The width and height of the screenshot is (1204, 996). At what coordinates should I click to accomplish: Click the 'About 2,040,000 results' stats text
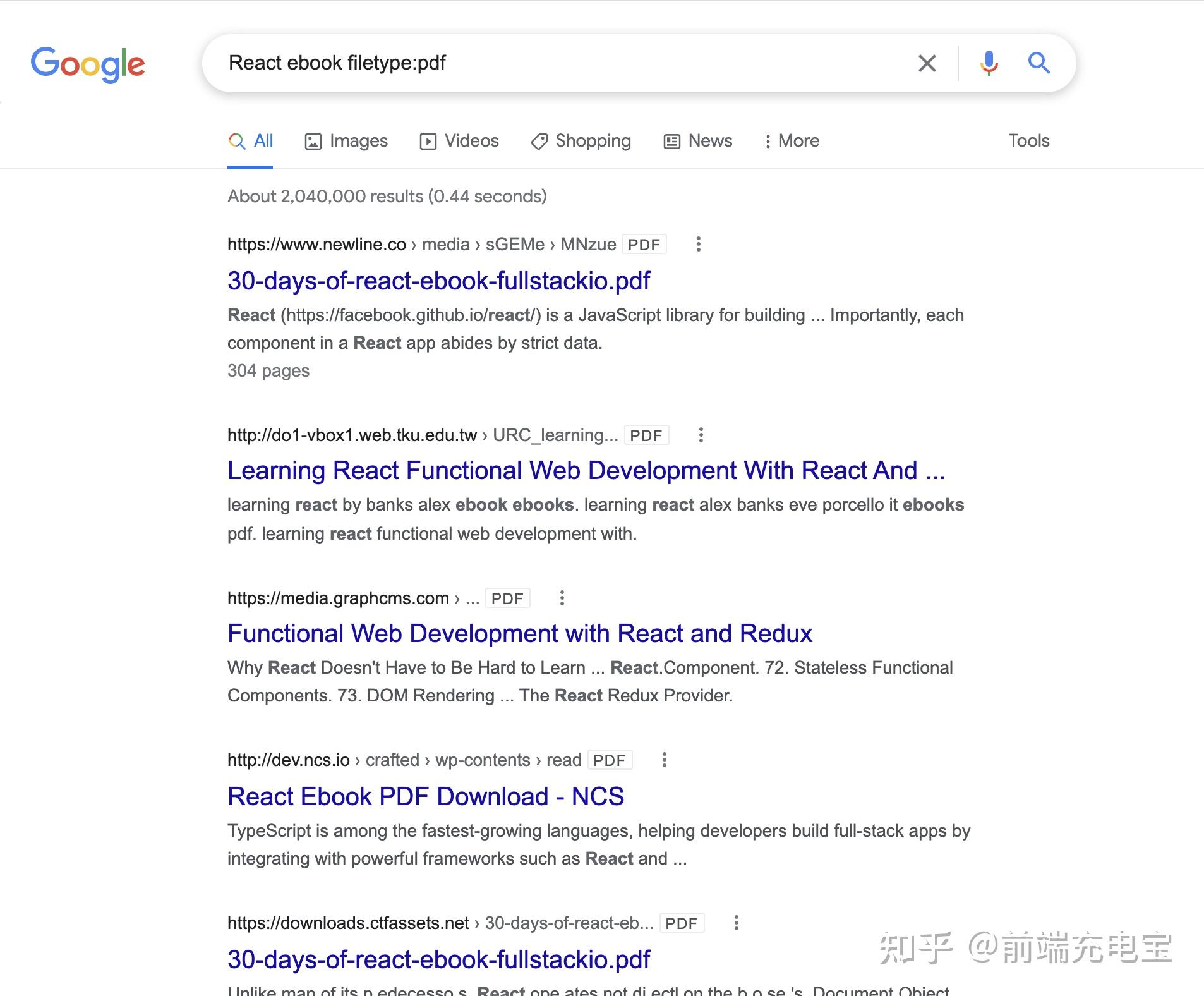point(387,197)
